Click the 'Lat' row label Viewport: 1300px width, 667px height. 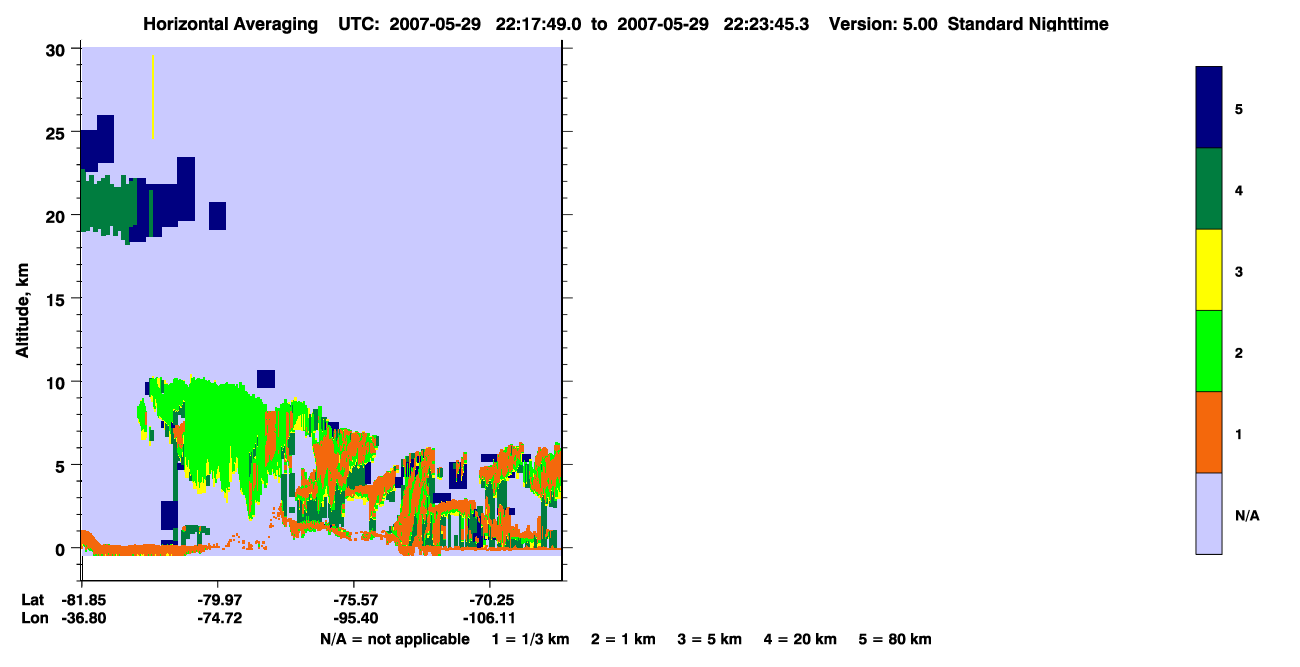pos(31,600)
